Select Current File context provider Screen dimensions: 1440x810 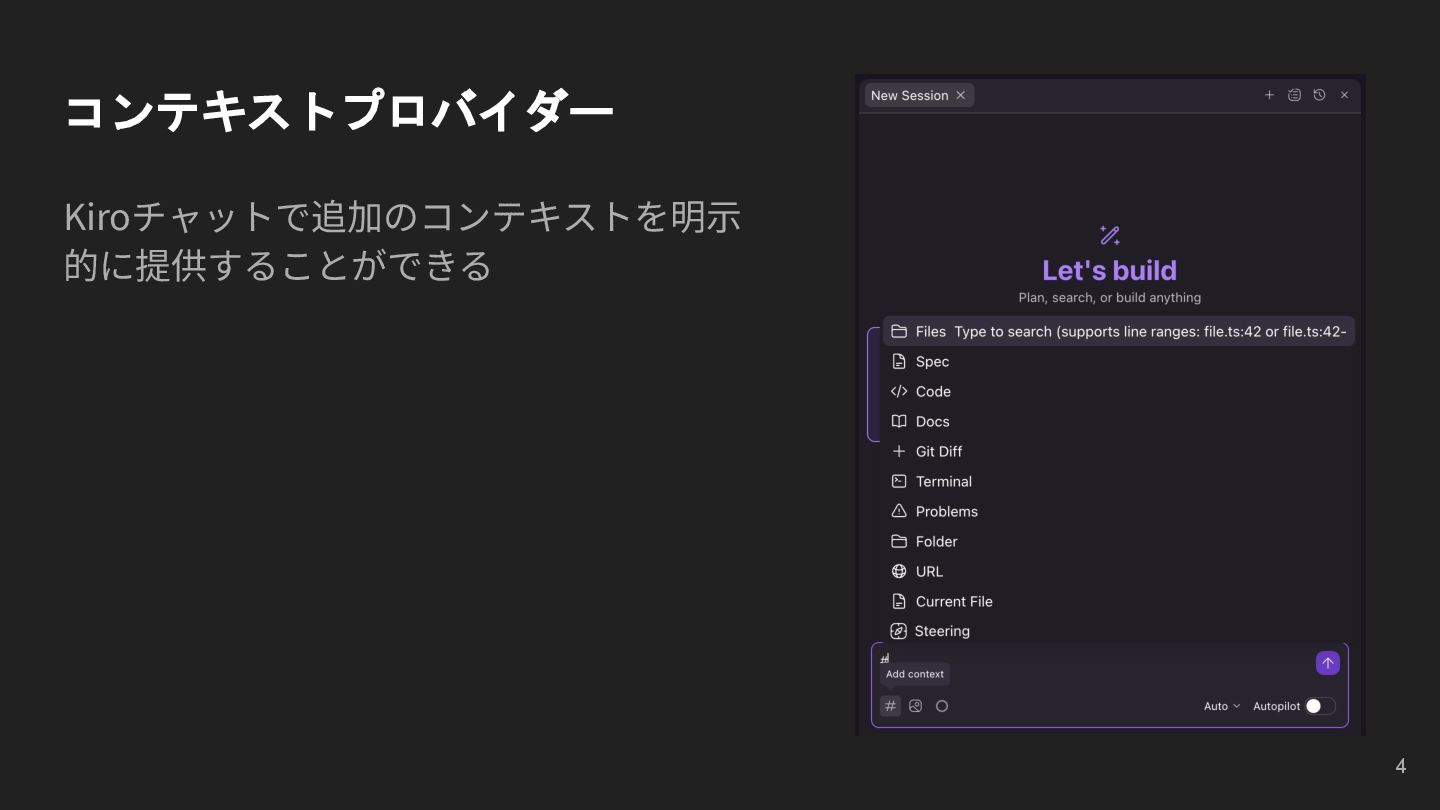point(1119,601)
